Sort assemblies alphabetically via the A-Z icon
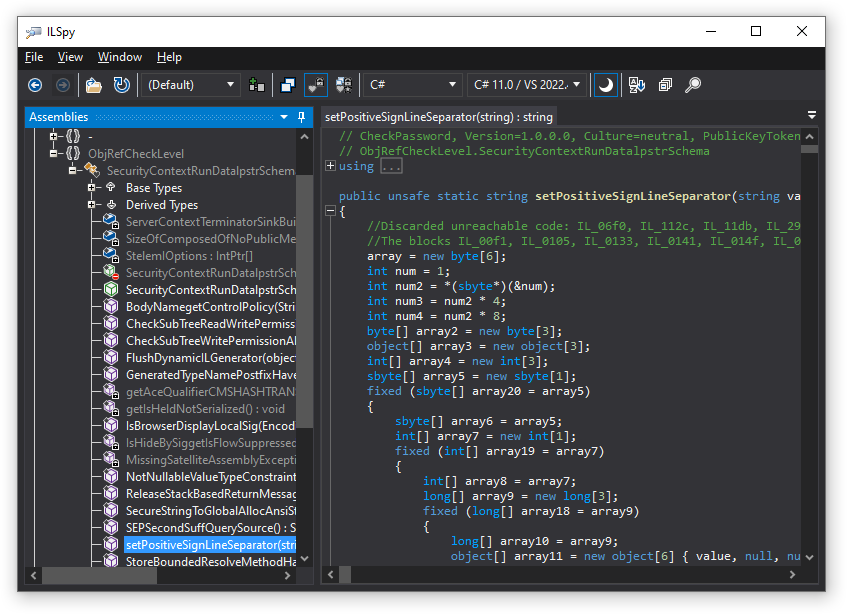 coord(637,85)
